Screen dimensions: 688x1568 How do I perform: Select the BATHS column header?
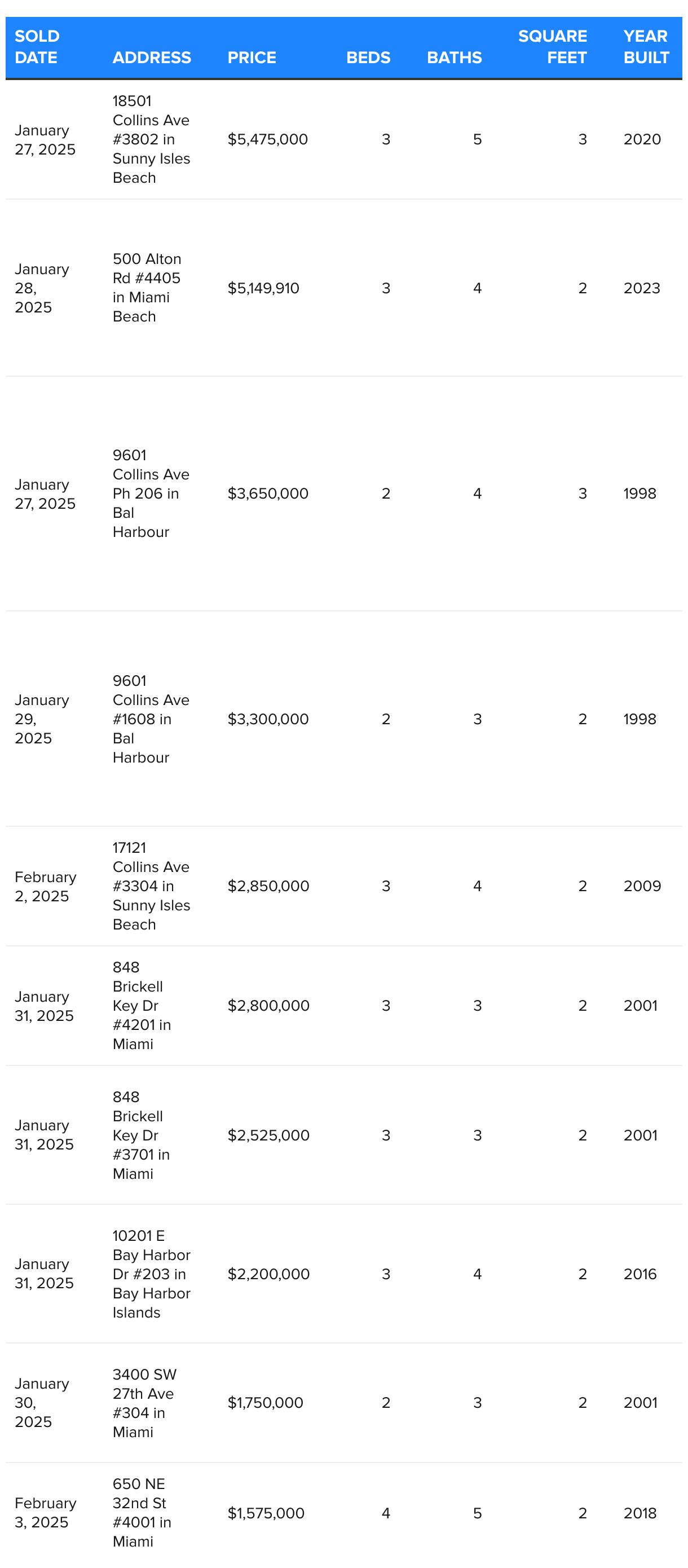454,57
